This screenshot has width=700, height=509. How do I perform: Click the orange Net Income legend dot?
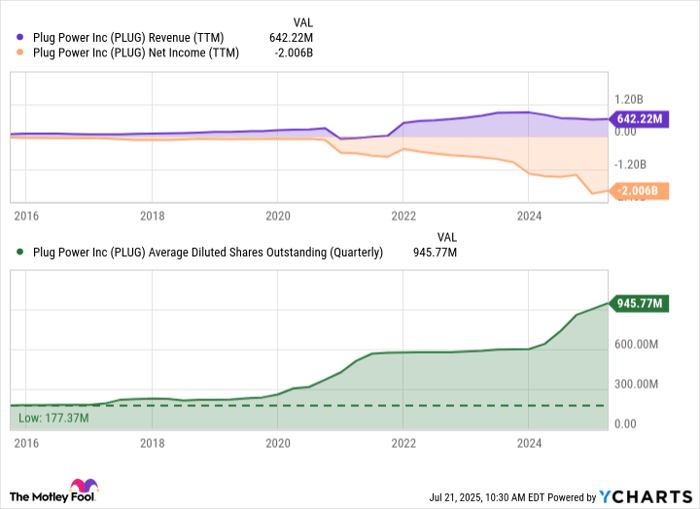point(20,52)
